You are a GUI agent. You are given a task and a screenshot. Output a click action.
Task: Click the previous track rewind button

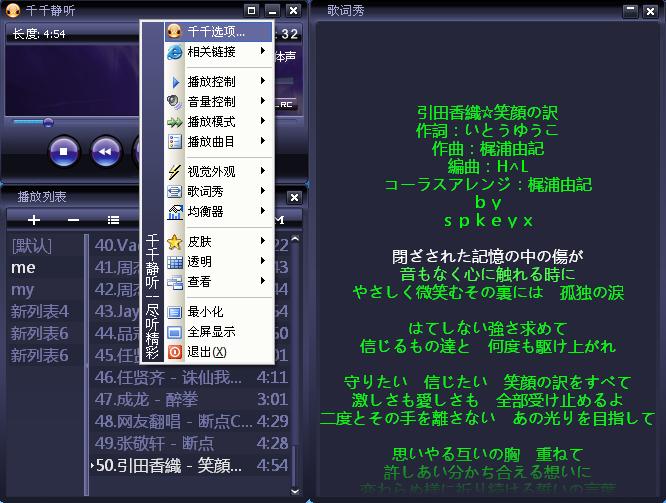coord(106,152)
